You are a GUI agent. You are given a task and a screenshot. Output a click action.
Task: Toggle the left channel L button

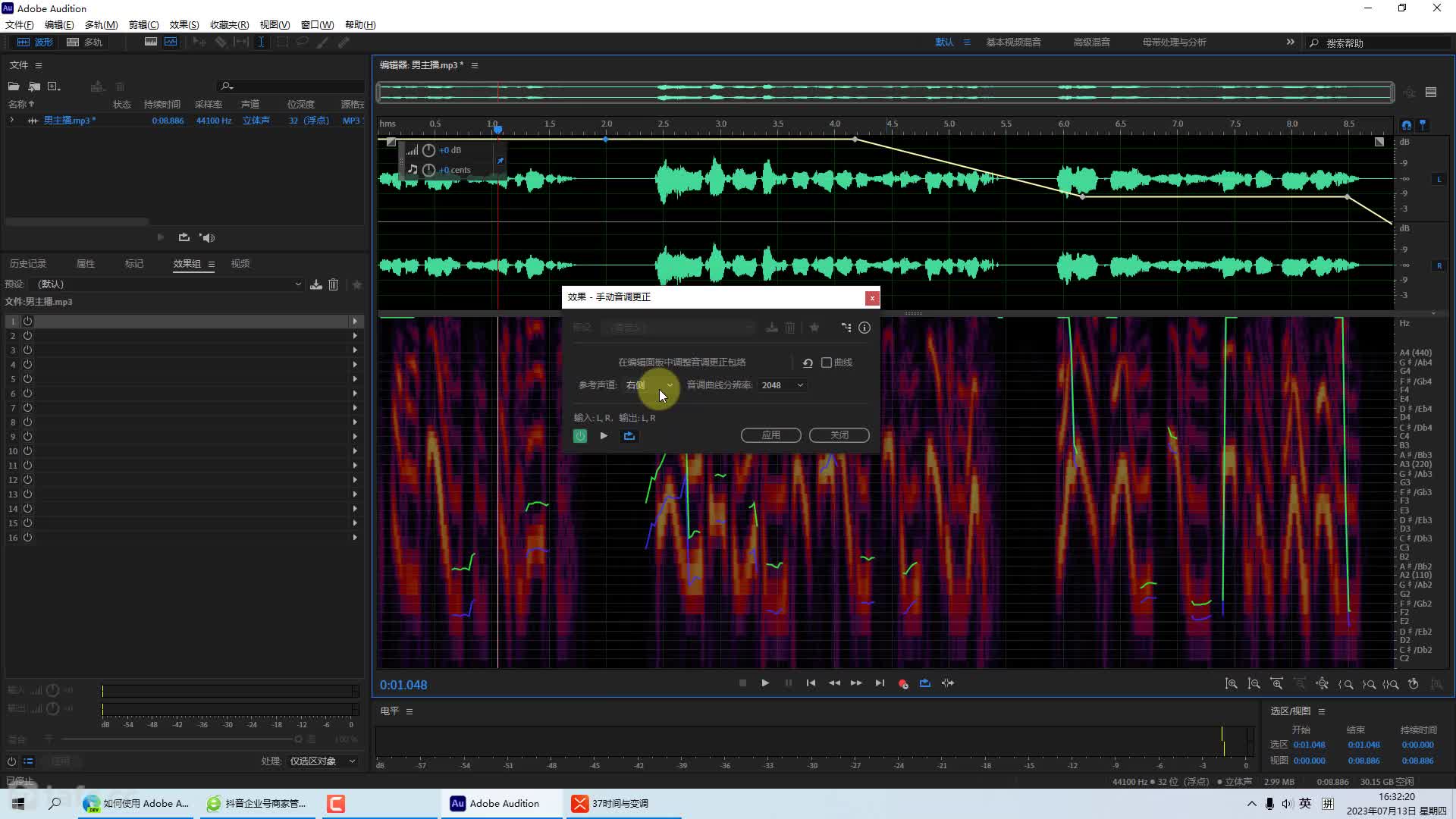(x=1439, y=180)
